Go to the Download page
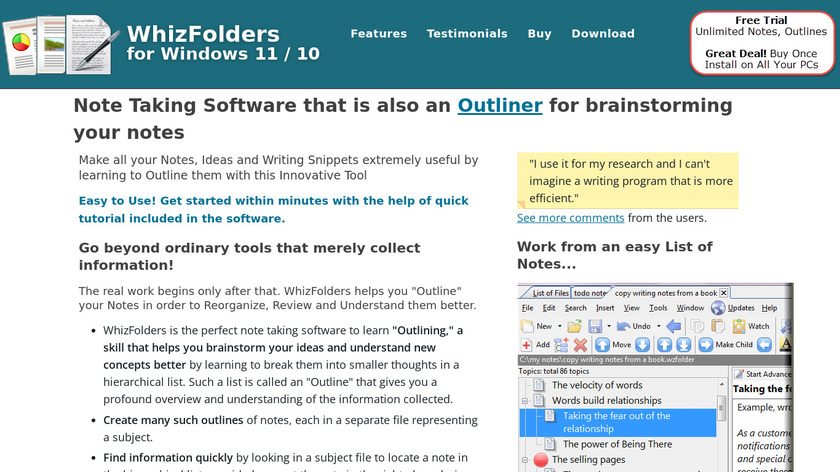This screenshot has height=472, width=840. click(x=603, y=34)
